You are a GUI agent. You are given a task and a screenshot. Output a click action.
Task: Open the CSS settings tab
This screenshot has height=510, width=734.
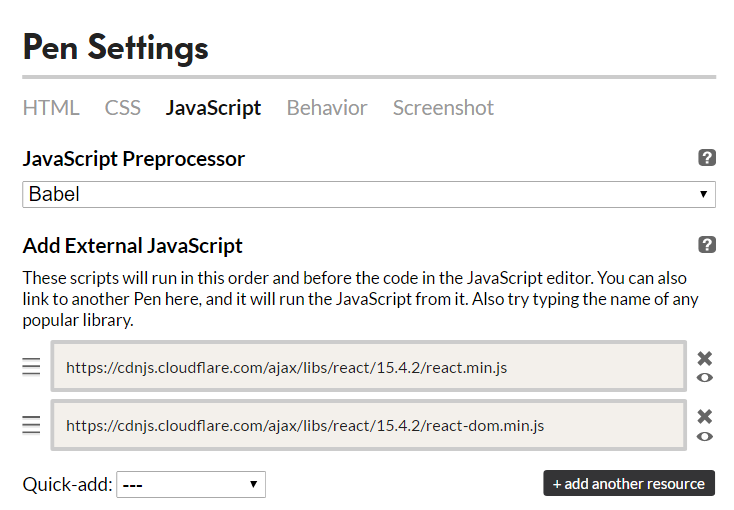(x=123, y=108)
